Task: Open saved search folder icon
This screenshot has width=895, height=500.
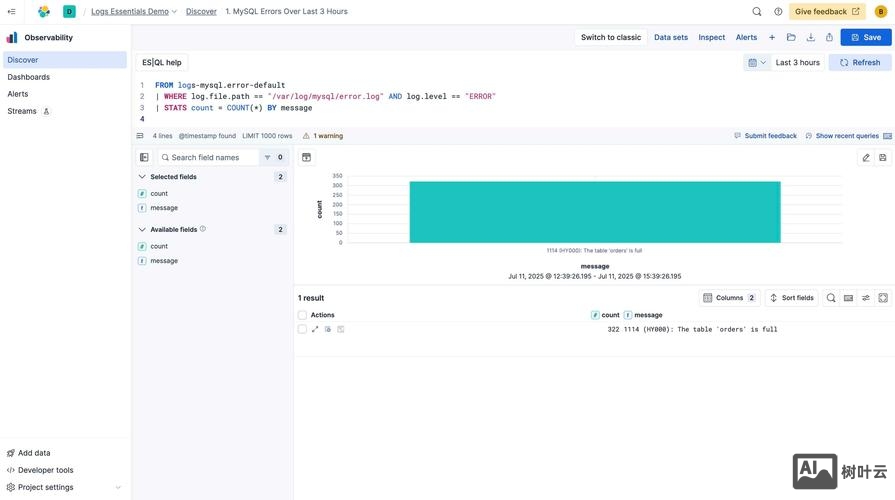Action: 791,37
